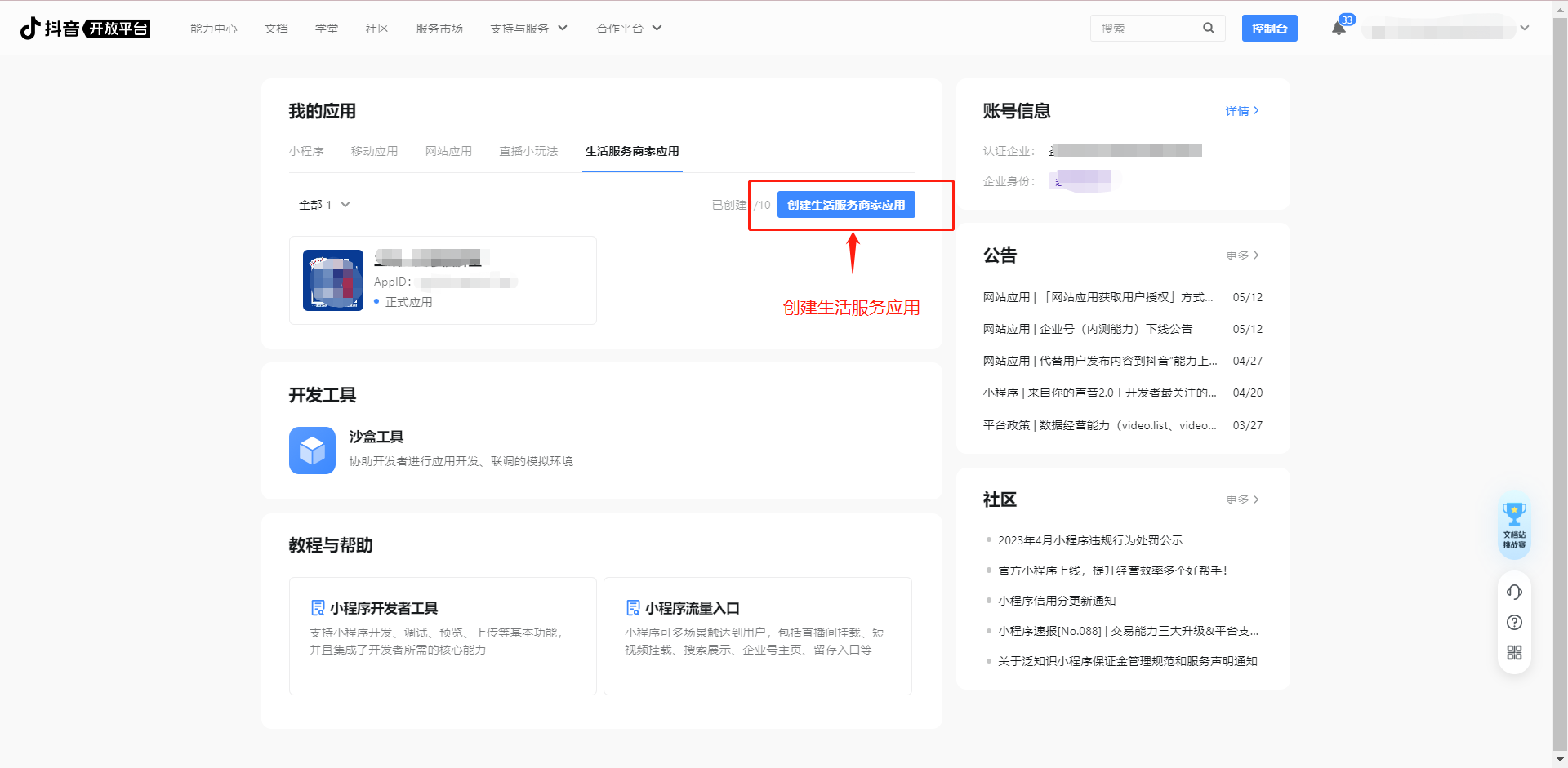Click the help question mark icon

[x=1514, y=622]
